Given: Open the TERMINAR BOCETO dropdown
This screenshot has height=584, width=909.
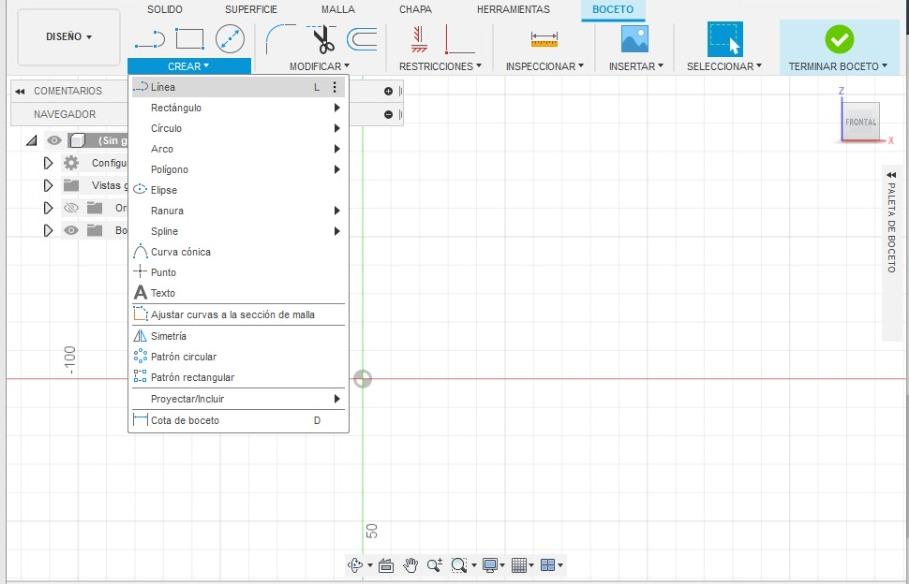Looking at the screenshot, I should pyautogui.click(x=838, y=66).
